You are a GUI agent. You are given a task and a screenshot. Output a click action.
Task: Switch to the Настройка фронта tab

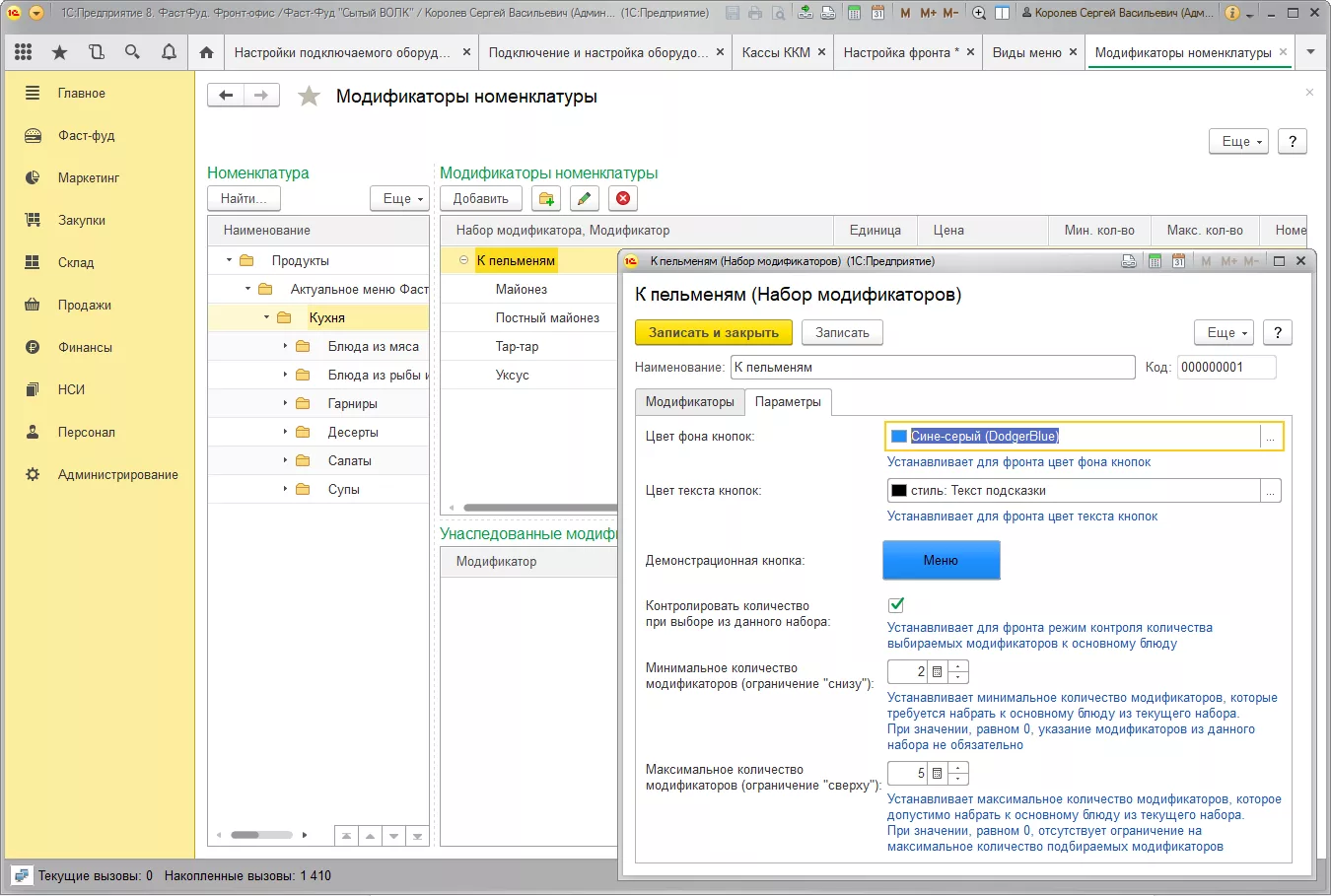[x=901, y=52]
